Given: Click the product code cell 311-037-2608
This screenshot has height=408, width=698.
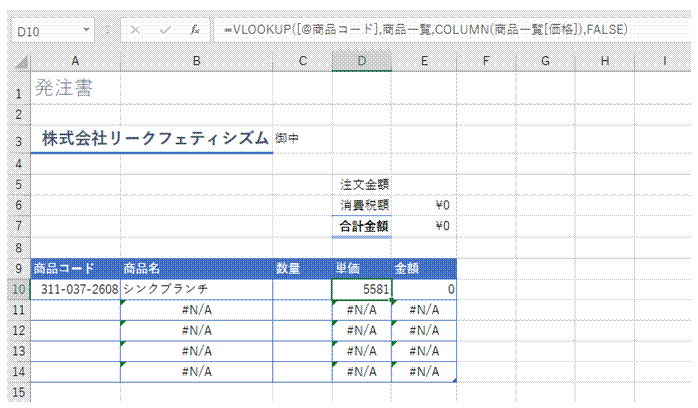Looking at the screenshot, I should (75, 289).
